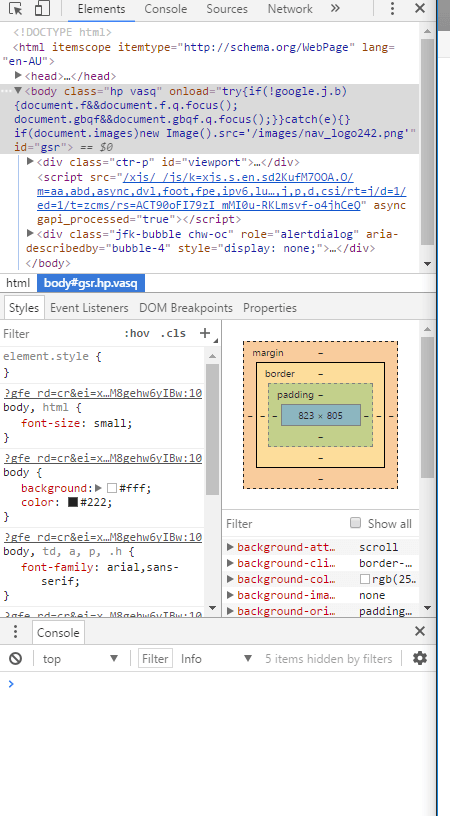The width and height of the screenshot is (450, 816).
Task: Click the computed pane scrollbar up arrow
Action: [427, 329]
